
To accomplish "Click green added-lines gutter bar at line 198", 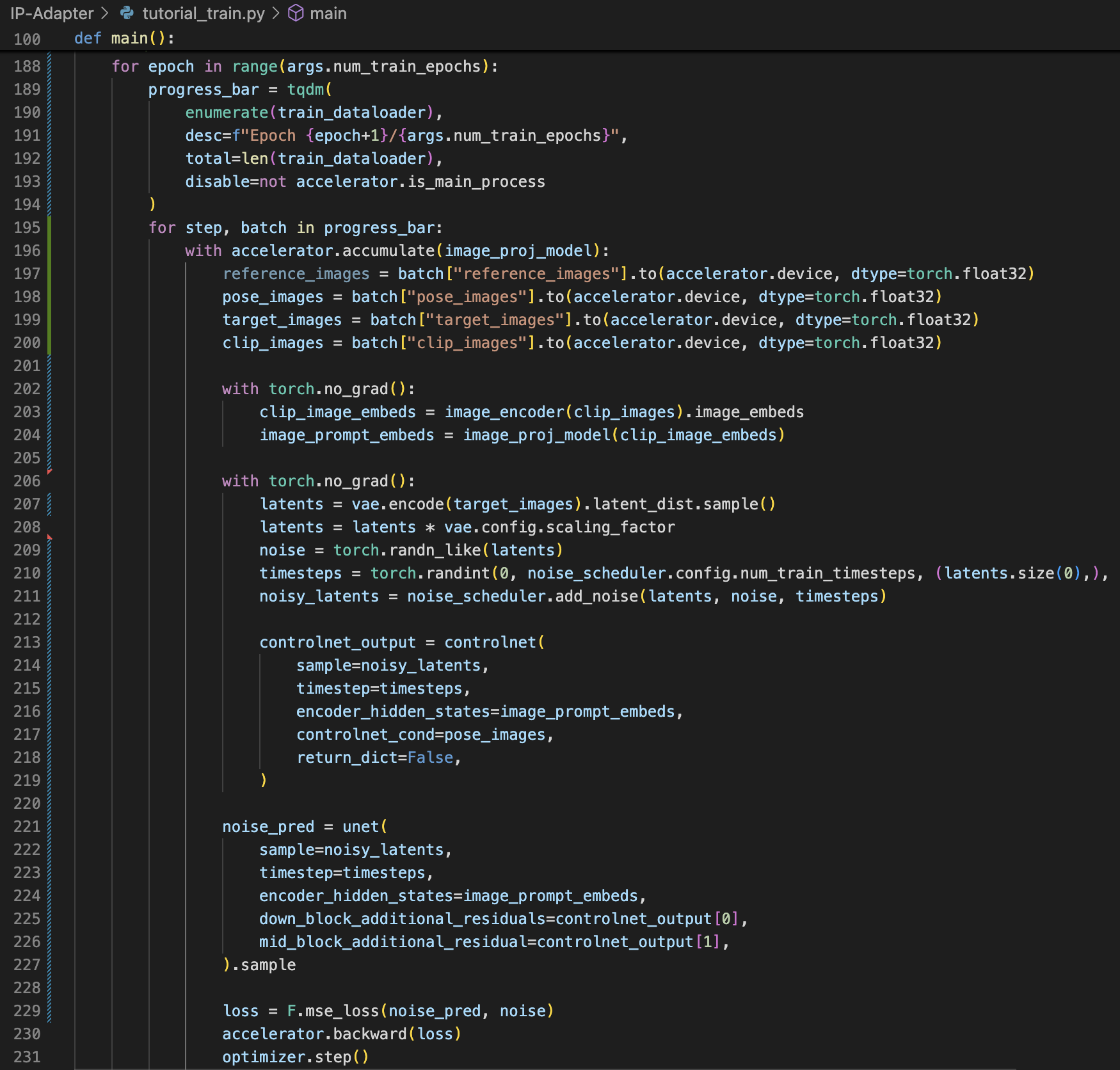I will pos(49,297).
